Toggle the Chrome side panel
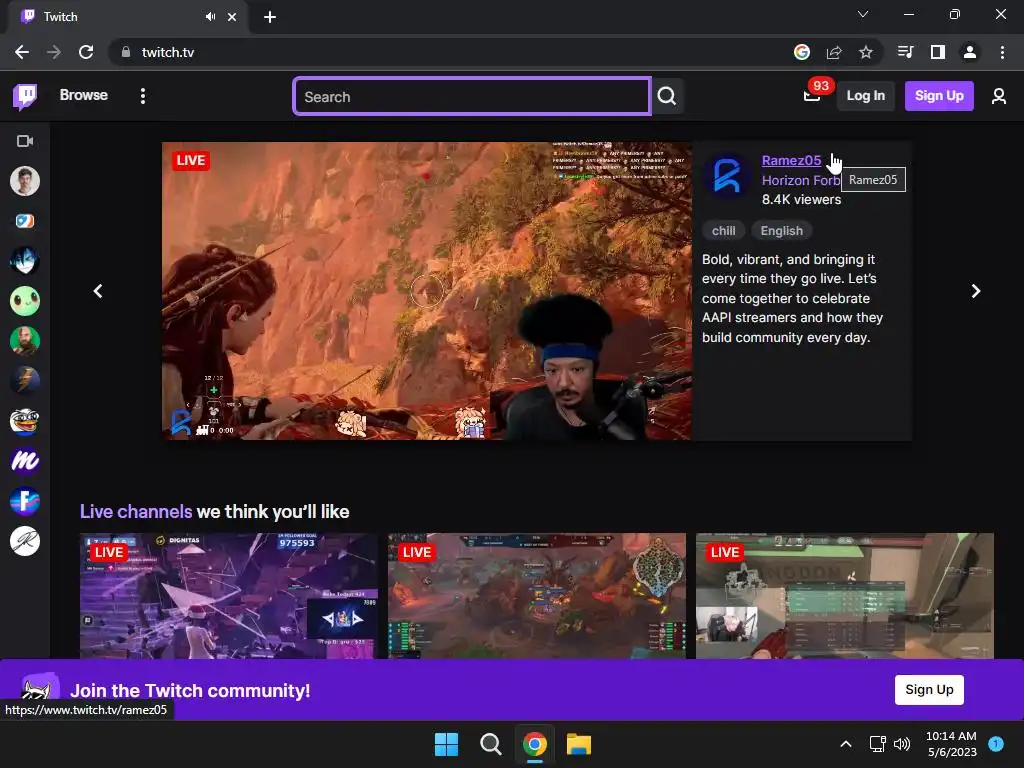Viewport: 1024px width, 768px height. pyautogui.click(x=938, y=52)
